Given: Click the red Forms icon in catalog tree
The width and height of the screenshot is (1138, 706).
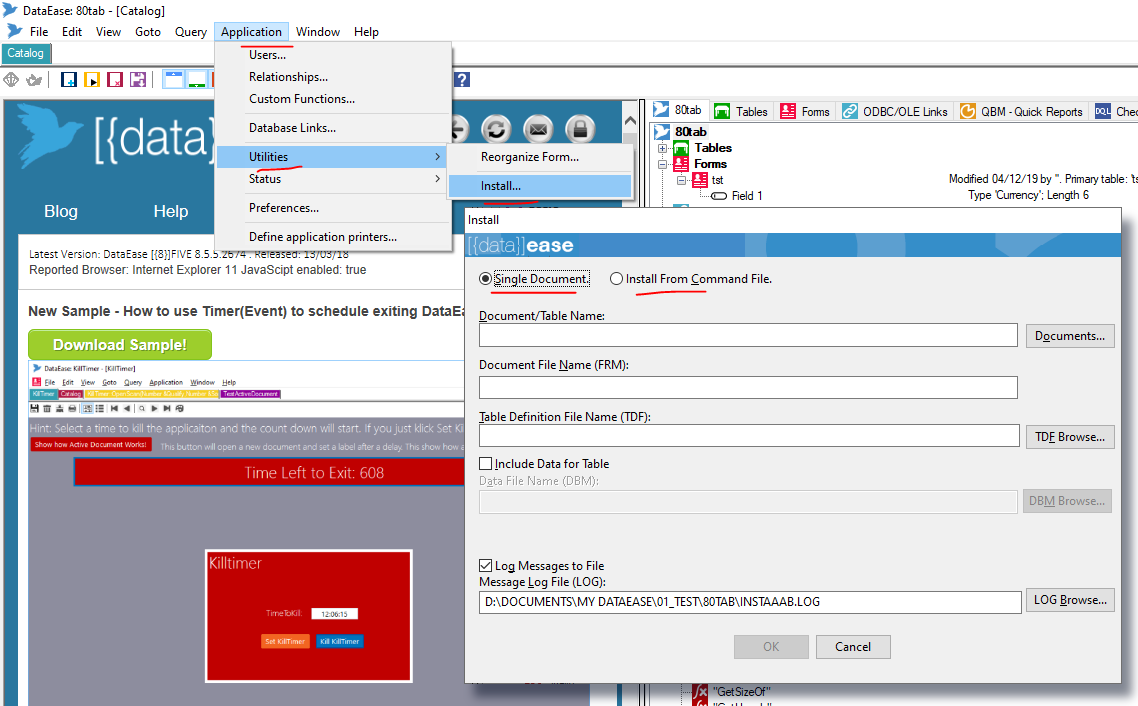Looking at the screenshot, I should tap(681, 164).
